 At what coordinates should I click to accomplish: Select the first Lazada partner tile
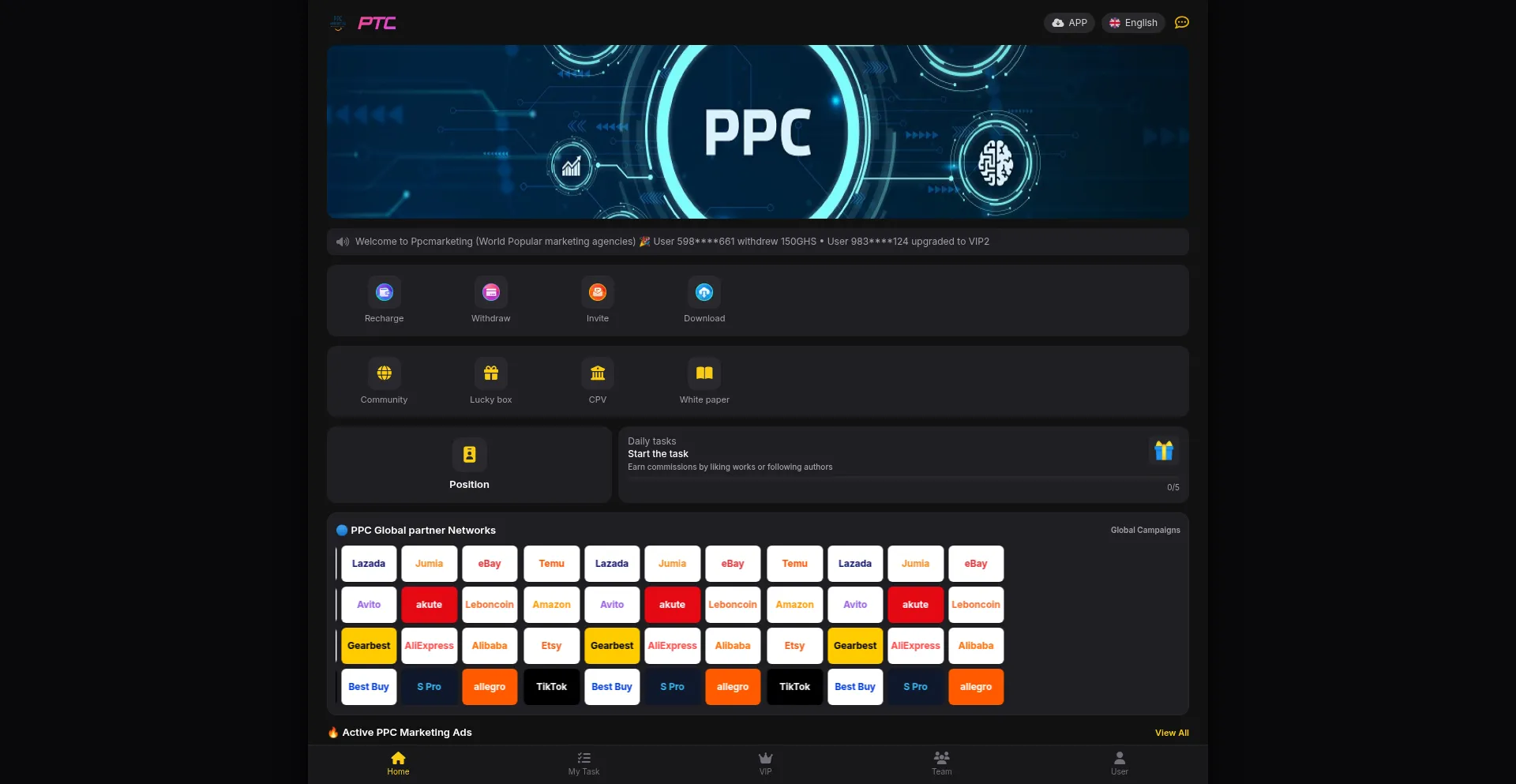(x=369, y=564)
